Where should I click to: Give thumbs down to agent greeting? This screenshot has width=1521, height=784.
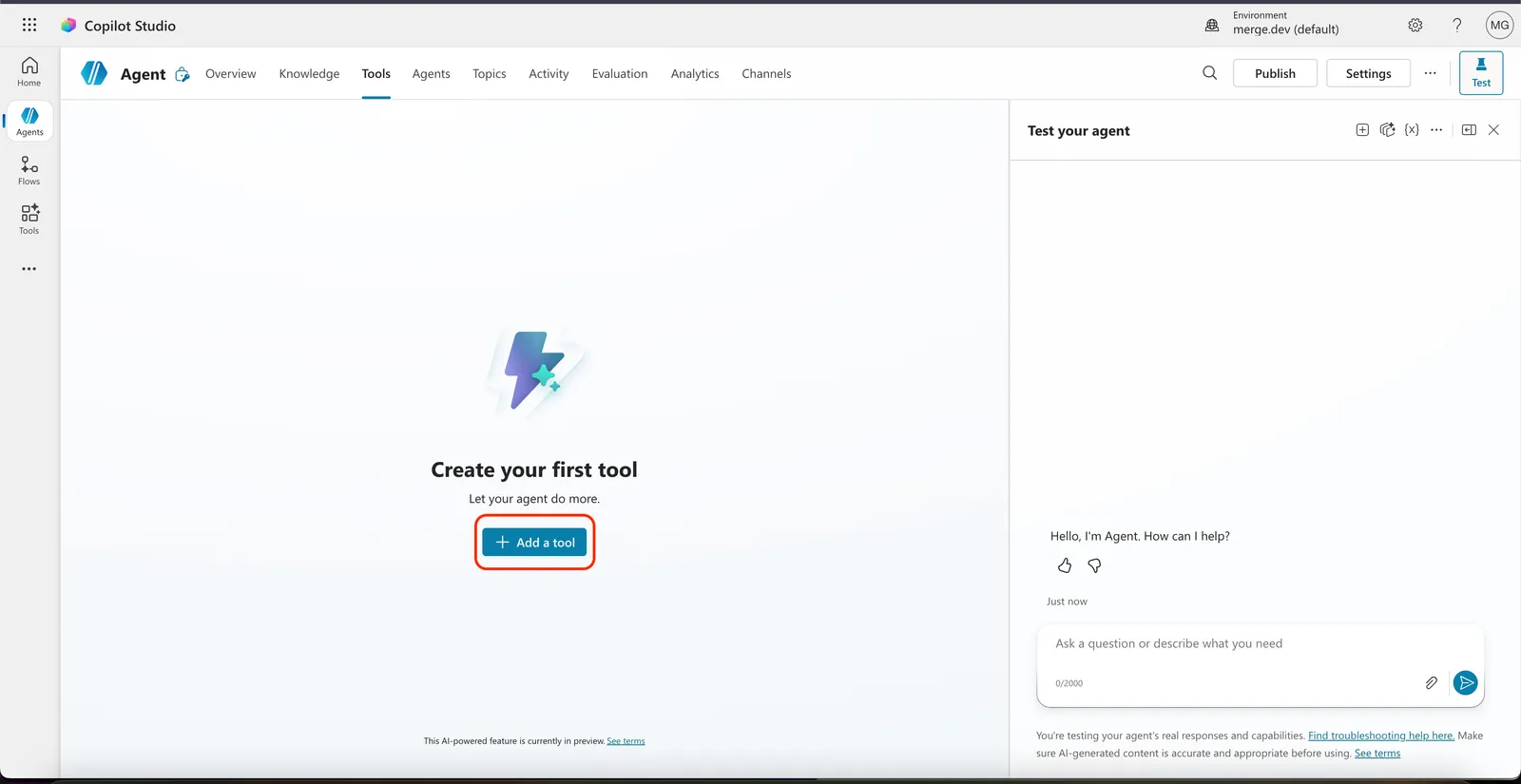[x=1094, y=565]
